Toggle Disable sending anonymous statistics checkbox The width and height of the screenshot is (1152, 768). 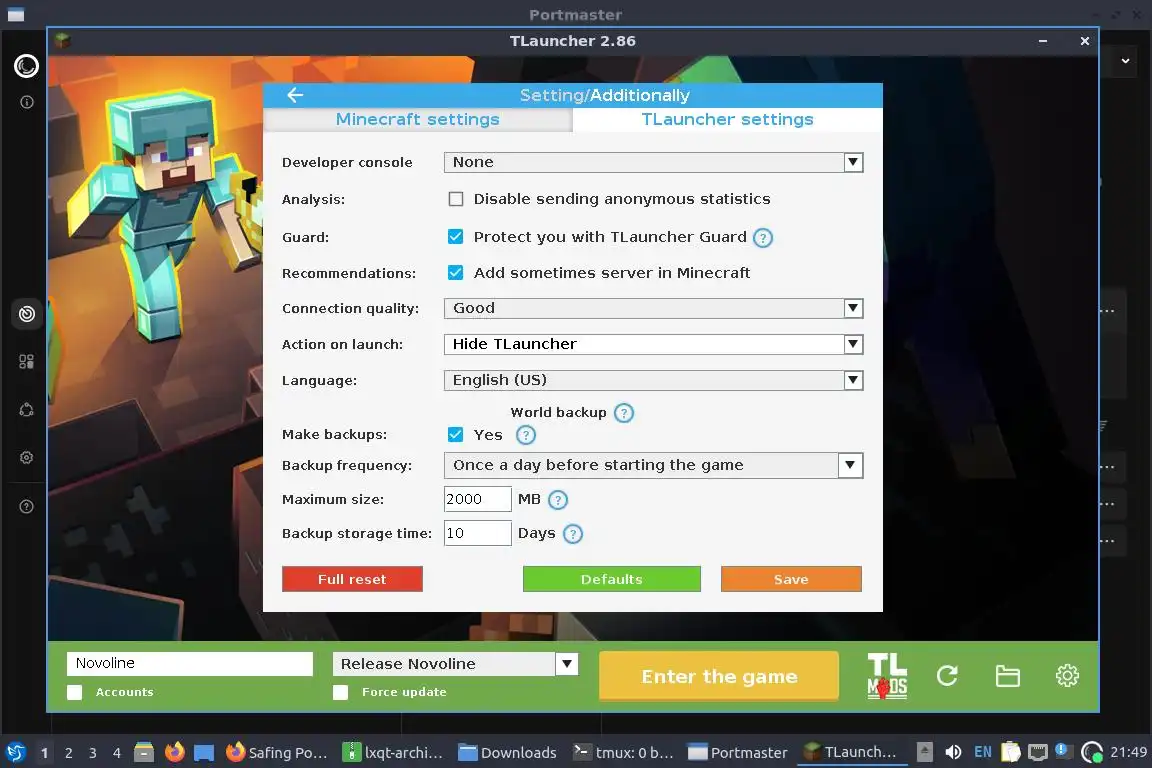click(456, 199)
